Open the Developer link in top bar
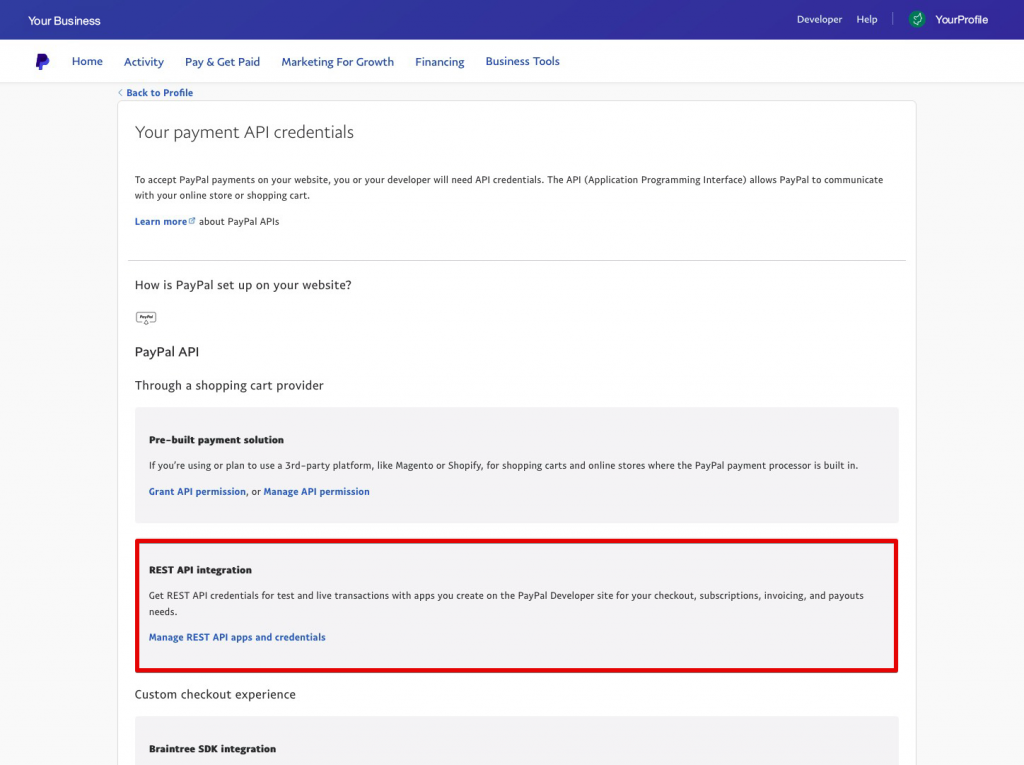 click(819, 20)
